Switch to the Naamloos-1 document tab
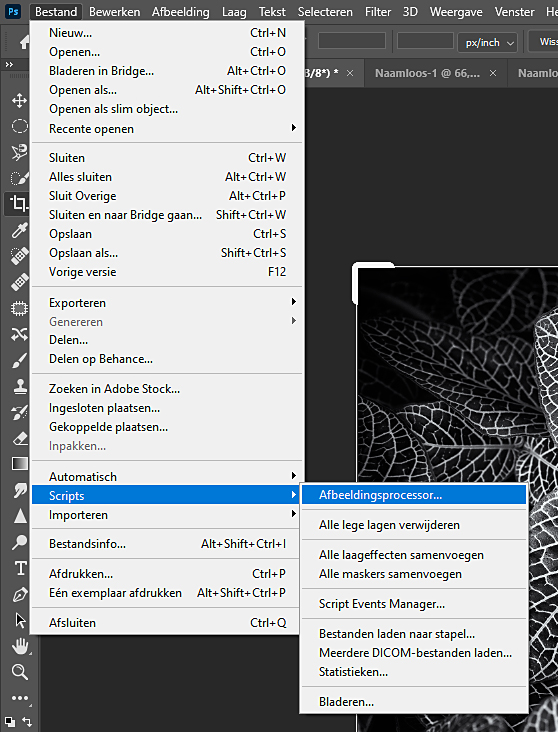 [427, 73]
